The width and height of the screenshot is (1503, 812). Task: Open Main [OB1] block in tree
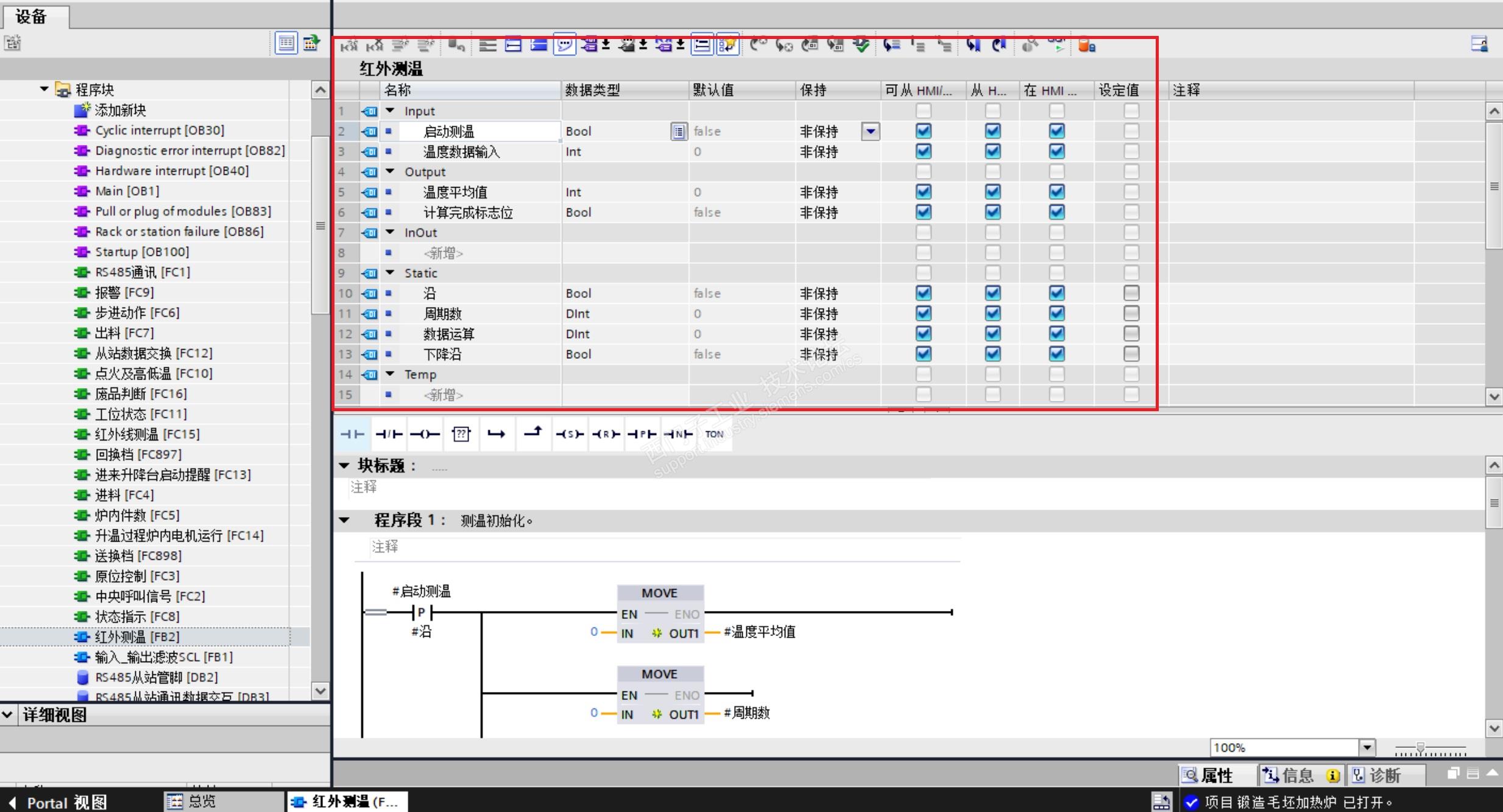pyautogui.click(x=127, y=191)
